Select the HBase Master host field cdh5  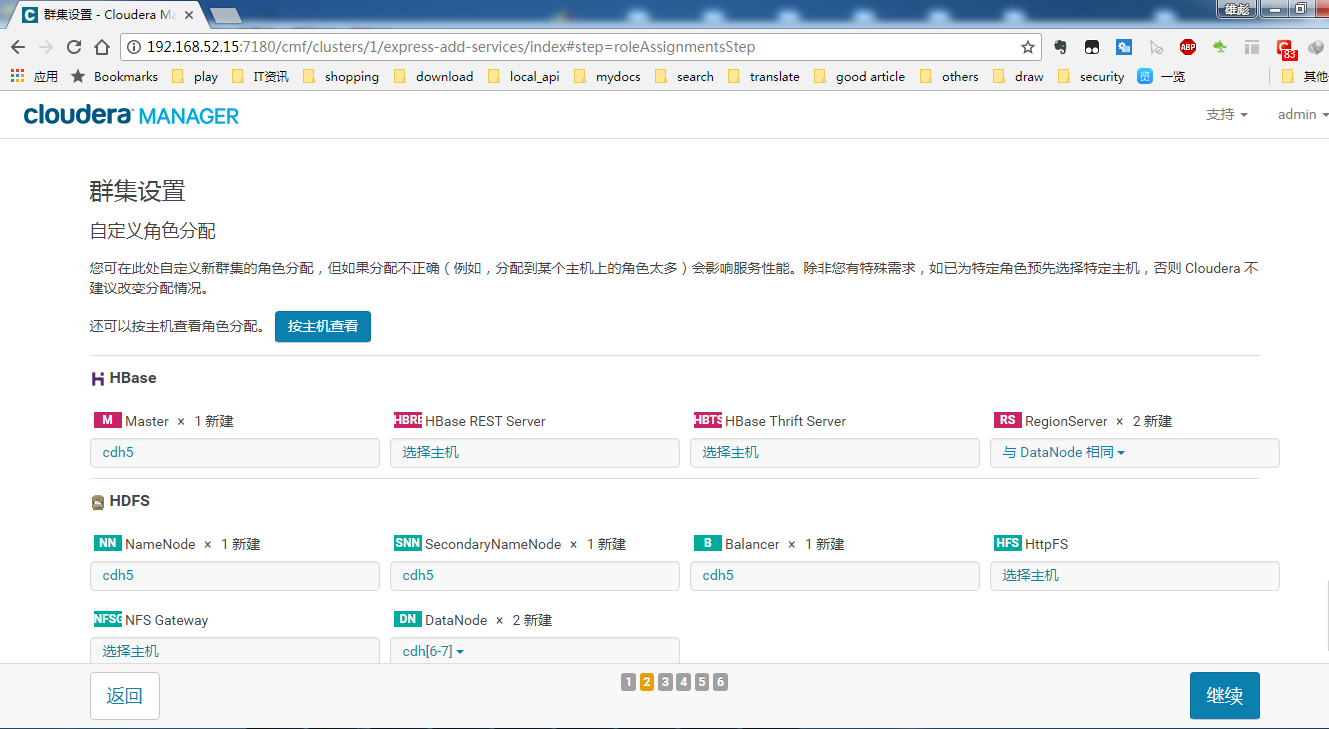point(235,452)
